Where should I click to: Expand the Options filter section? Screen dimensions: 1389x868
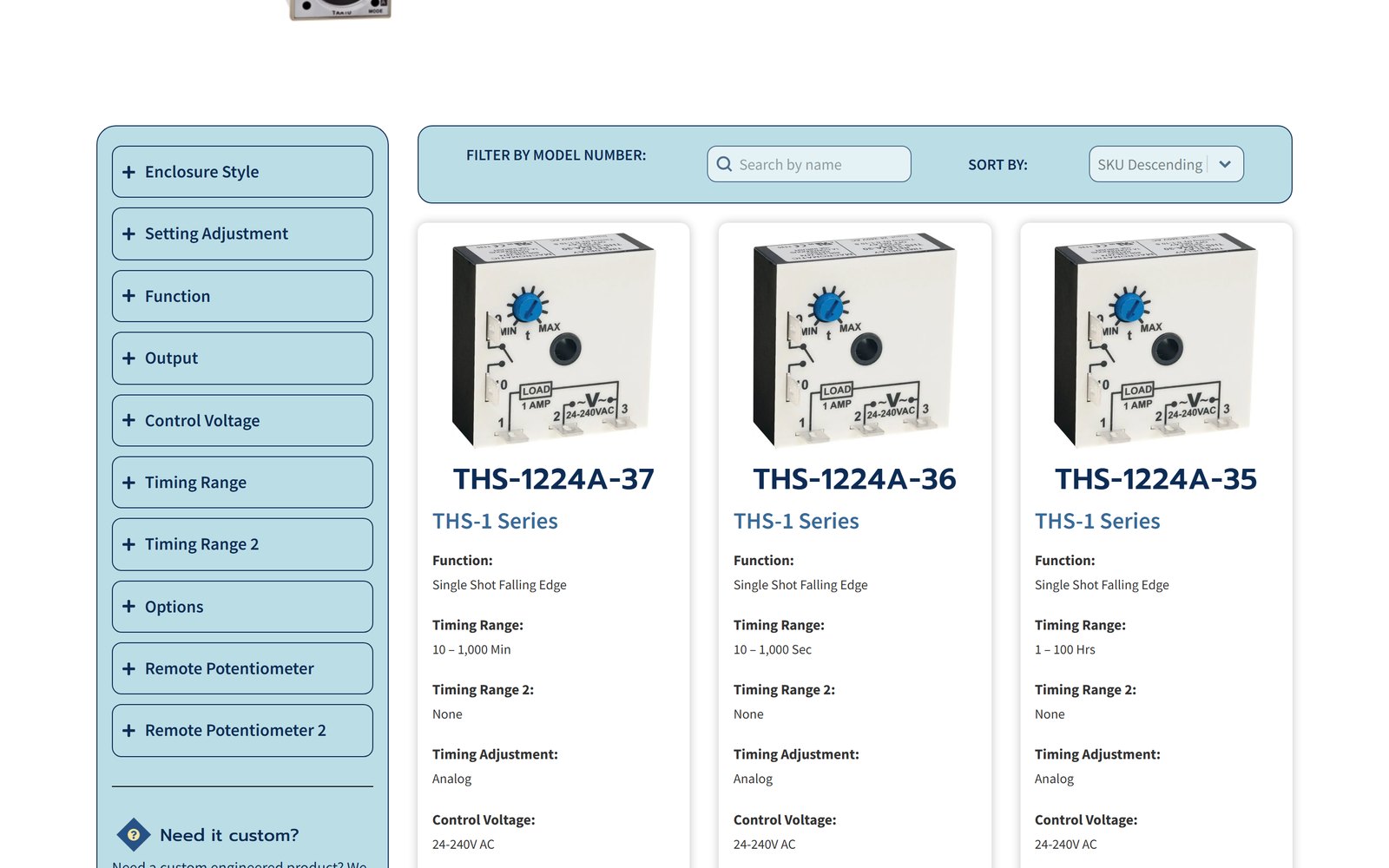pyautogui.click(x=242, y=607)
